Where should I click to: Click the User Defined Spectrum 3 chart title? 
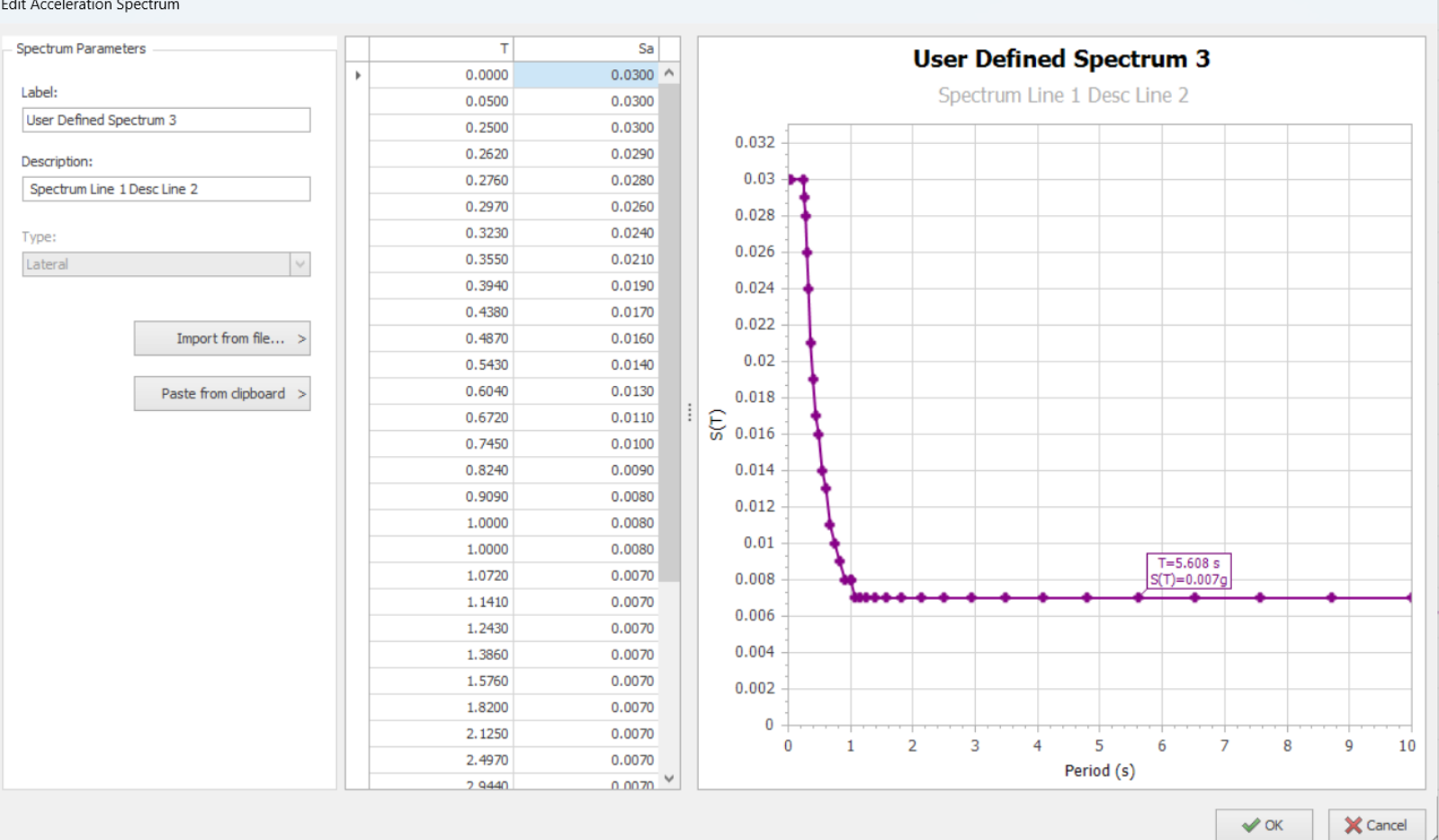(x=1061, y=59)
